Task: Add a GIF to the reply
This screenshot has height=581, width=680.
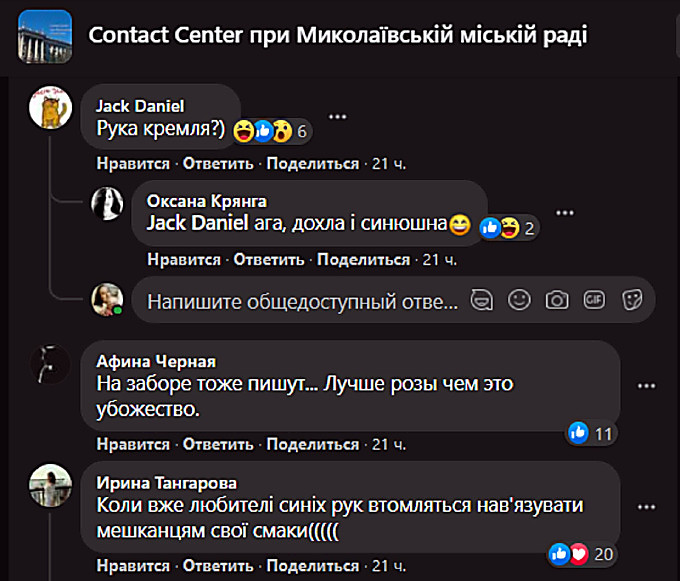Action: pyautogui.click(x=594, y=299)
